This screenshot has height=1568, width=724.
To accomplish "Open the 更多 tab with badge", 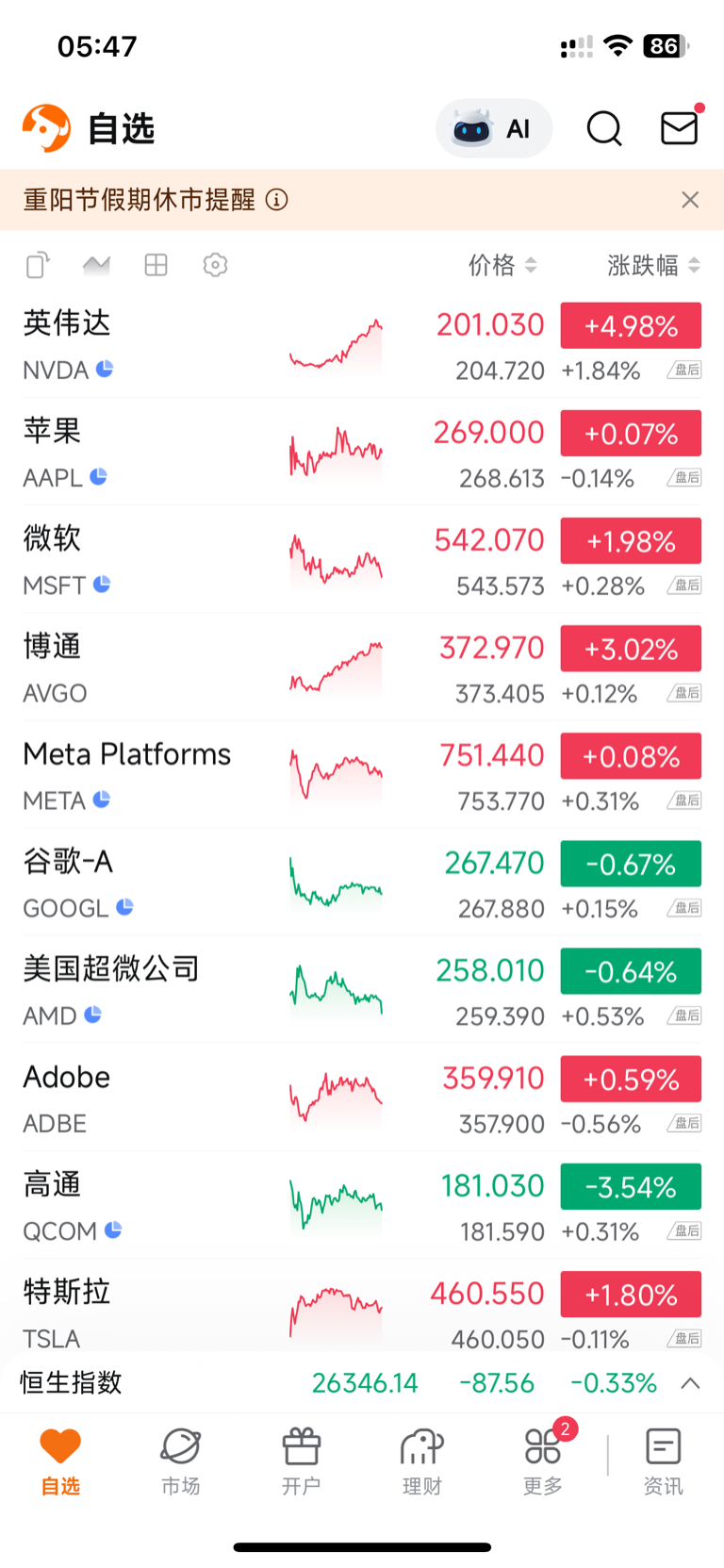I will coord(543,1461).
